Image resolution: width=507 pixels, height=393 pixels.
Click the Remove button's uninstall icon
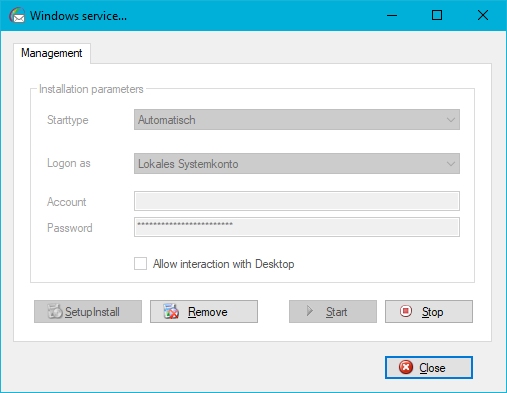pyautogui.click(x=171, y=311)
